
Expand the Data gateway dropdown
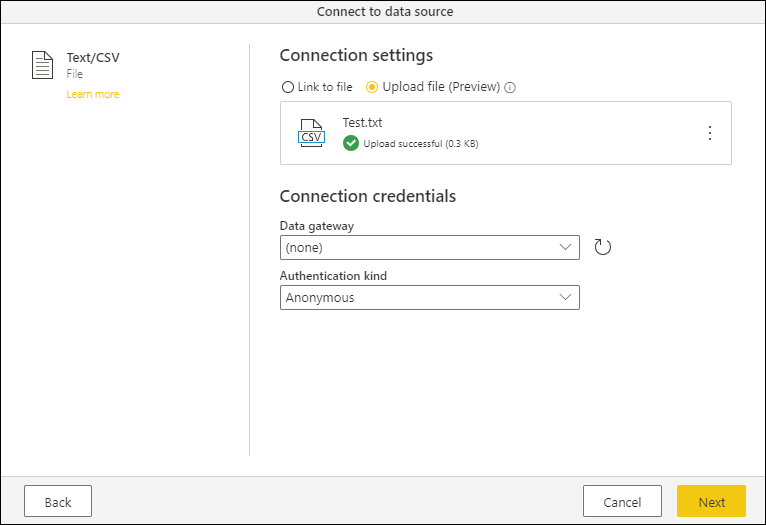[x=430, y=247]
